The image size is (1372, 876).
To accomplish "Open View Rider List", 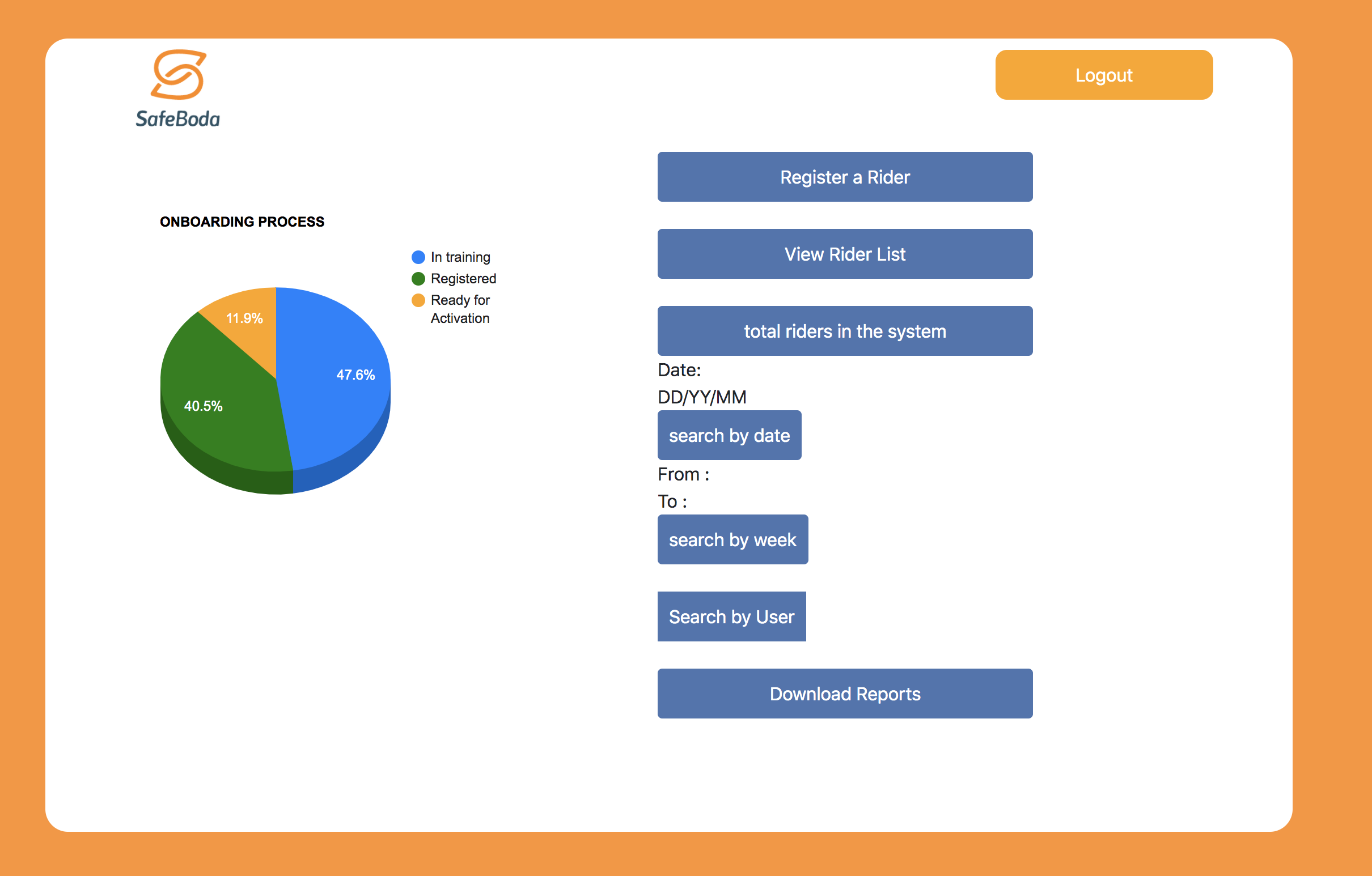I will coord(844,254).
